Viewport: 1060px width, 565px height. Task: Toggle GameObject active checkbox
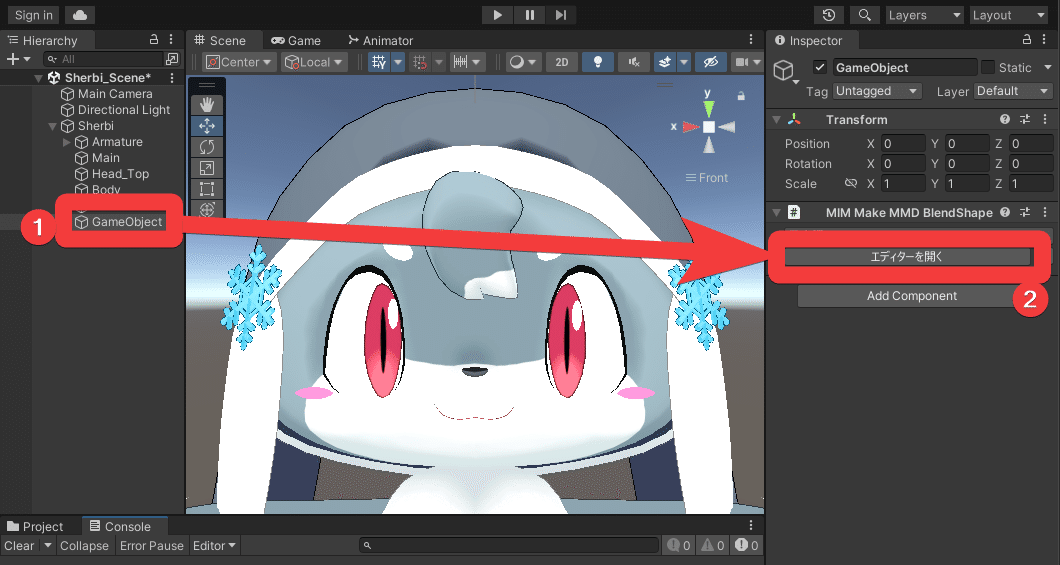pos(820,67)
